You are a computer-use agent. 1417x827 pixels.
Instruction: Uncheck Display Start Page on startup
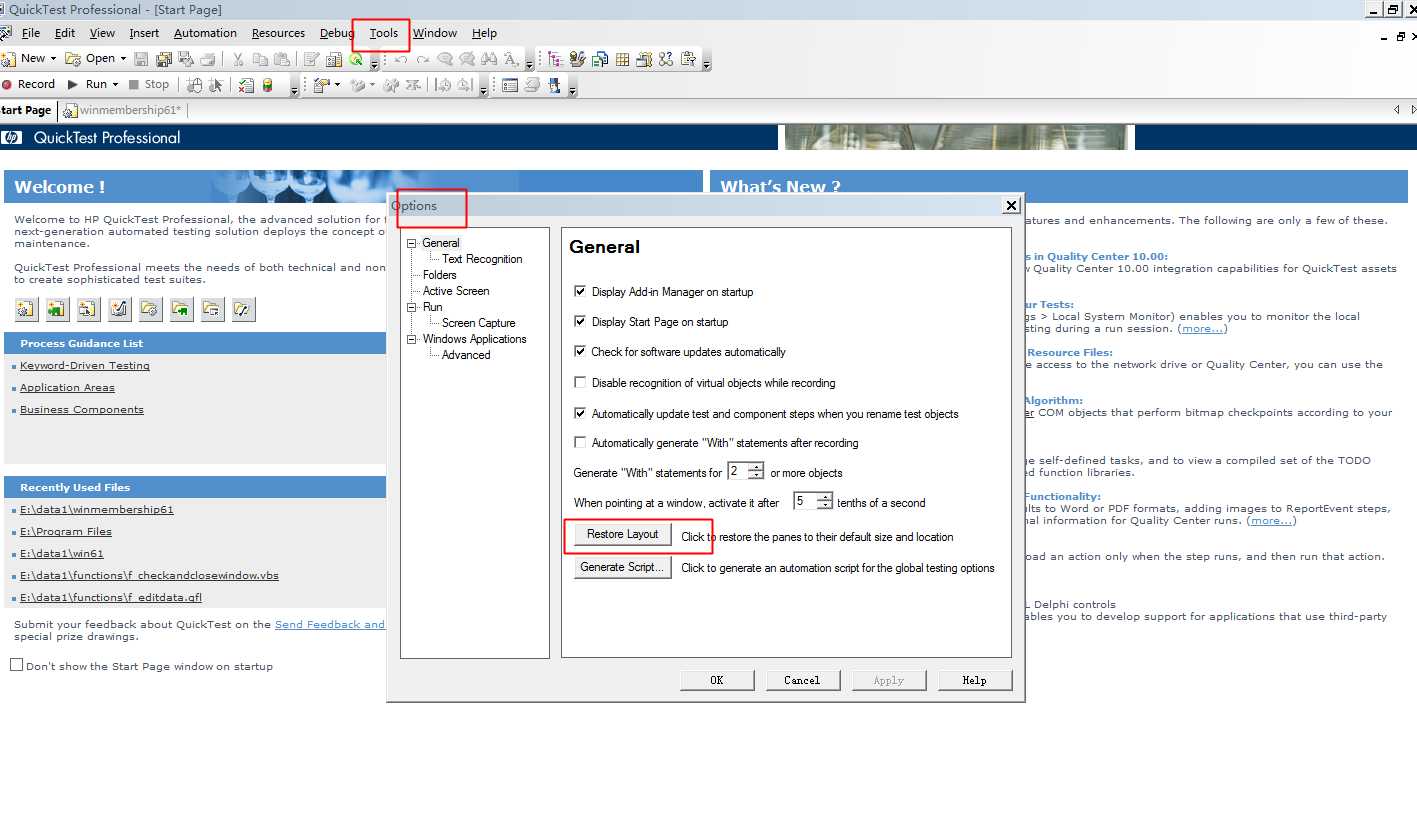click(x=580, y=322)
